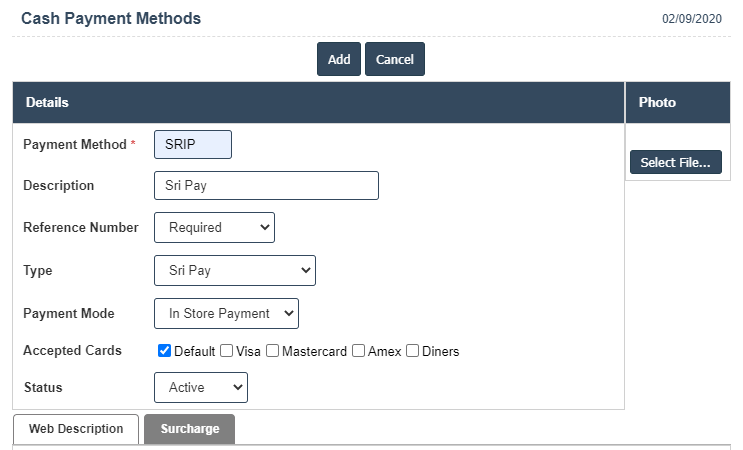Enable the Visa checkbox

[x=227, y=351]
